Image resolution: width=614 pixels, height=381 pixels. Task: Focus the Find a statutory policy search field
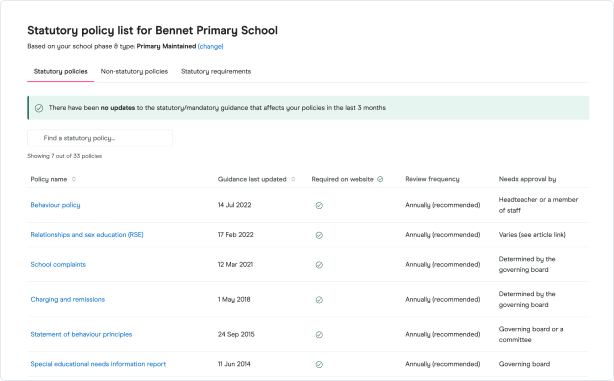100,138
